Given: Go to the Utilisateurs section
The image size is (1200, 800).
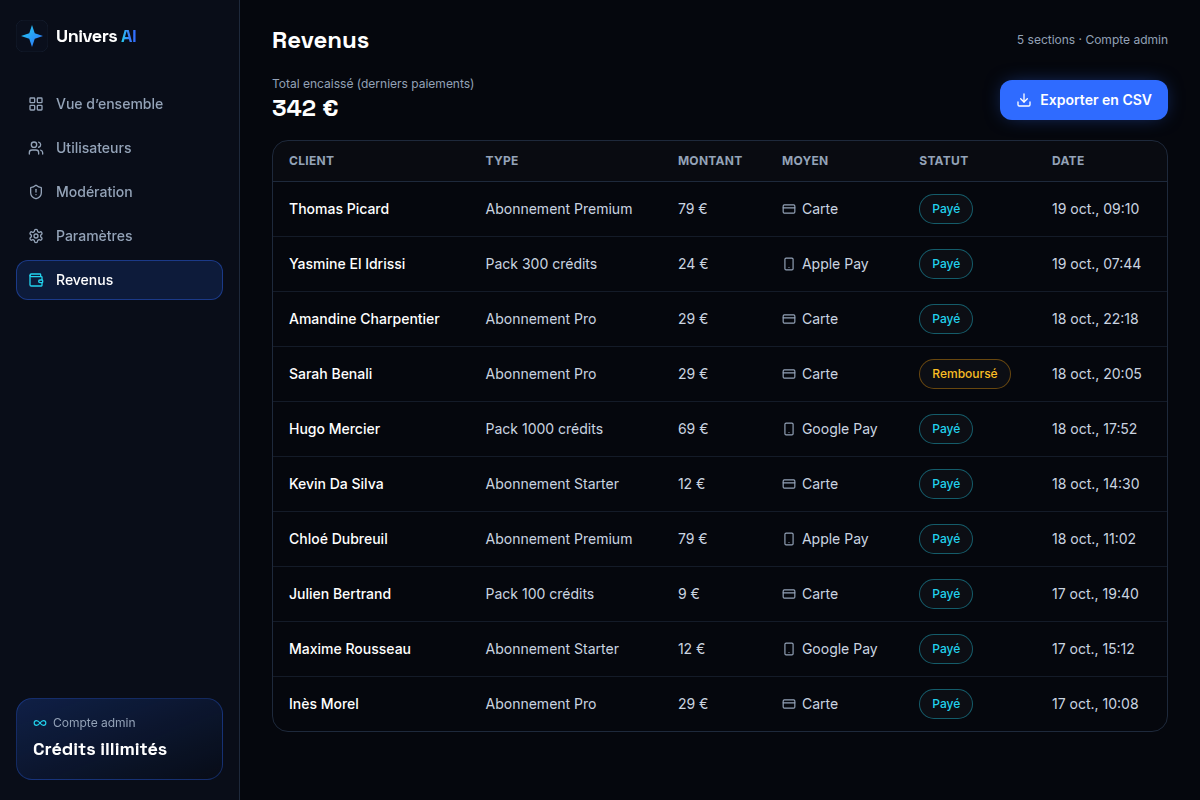Looking at the screenshot, I should pyautogui.click(x=119, y=148).
